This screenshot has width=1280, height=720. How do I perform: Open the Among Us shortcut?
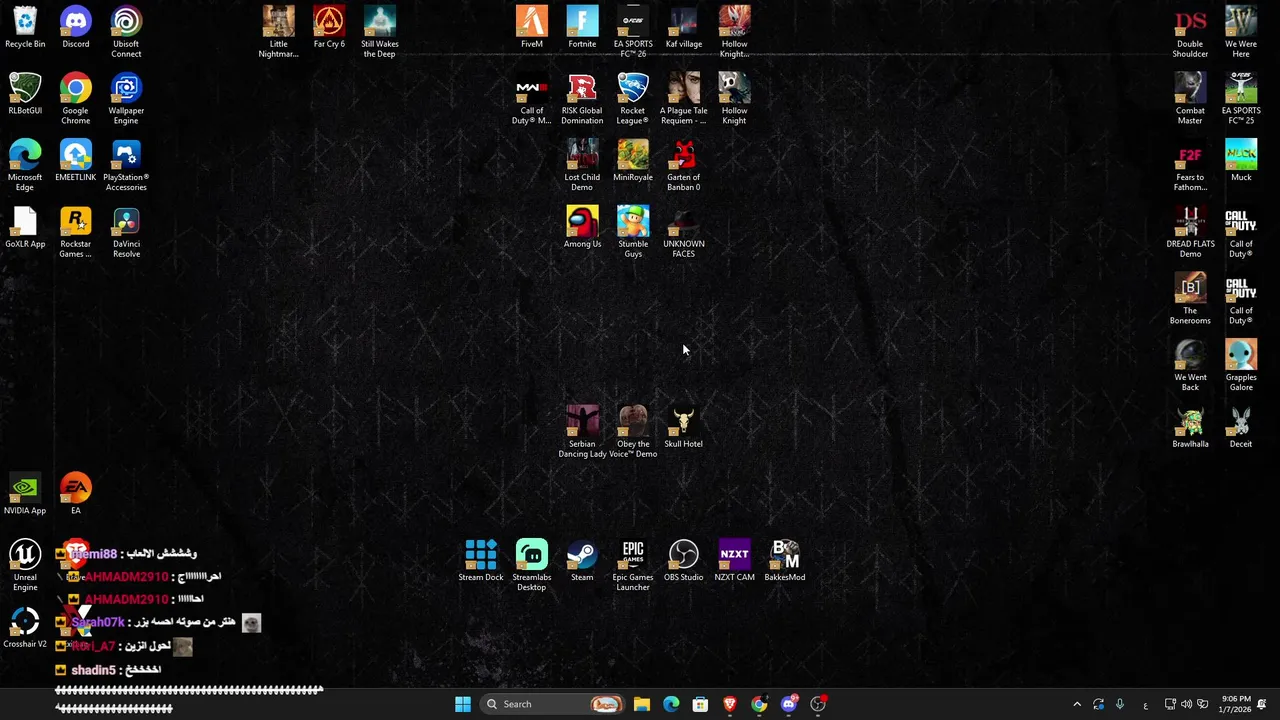click(582, 228)
